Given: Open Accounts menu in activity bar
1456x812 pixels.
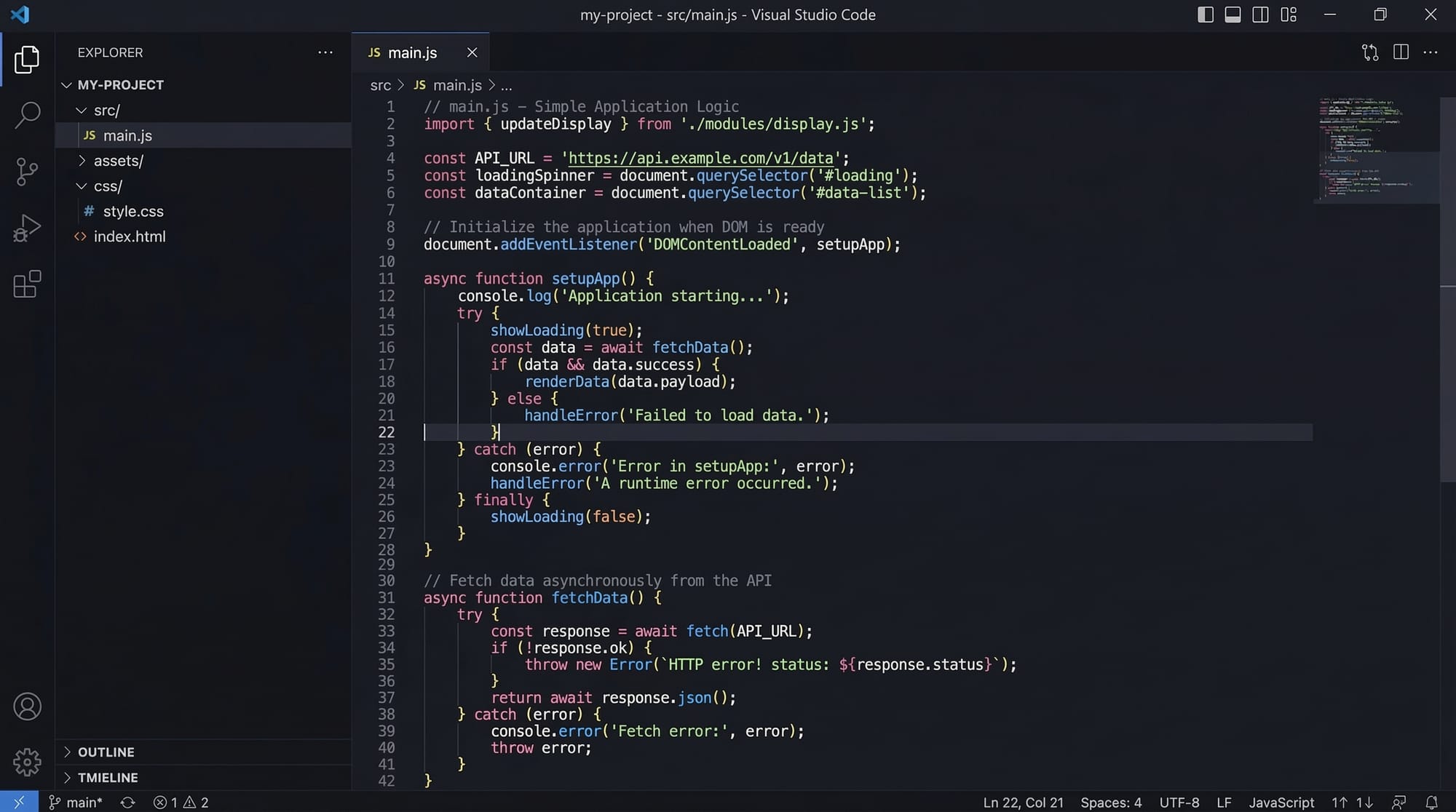Looking at the screenshot, I should (x=27, y=706).
